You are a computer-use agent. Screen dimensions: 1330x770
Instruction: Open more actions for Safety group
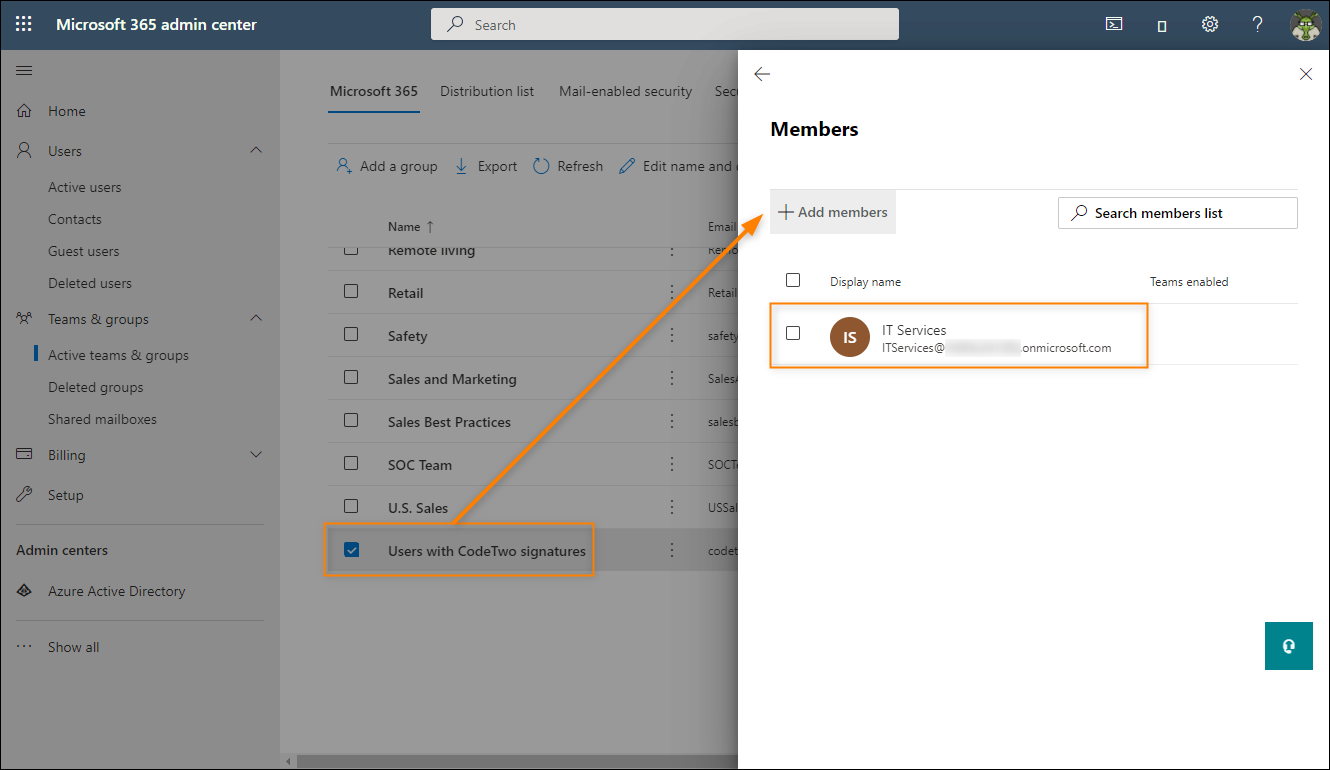coord(672,336)
